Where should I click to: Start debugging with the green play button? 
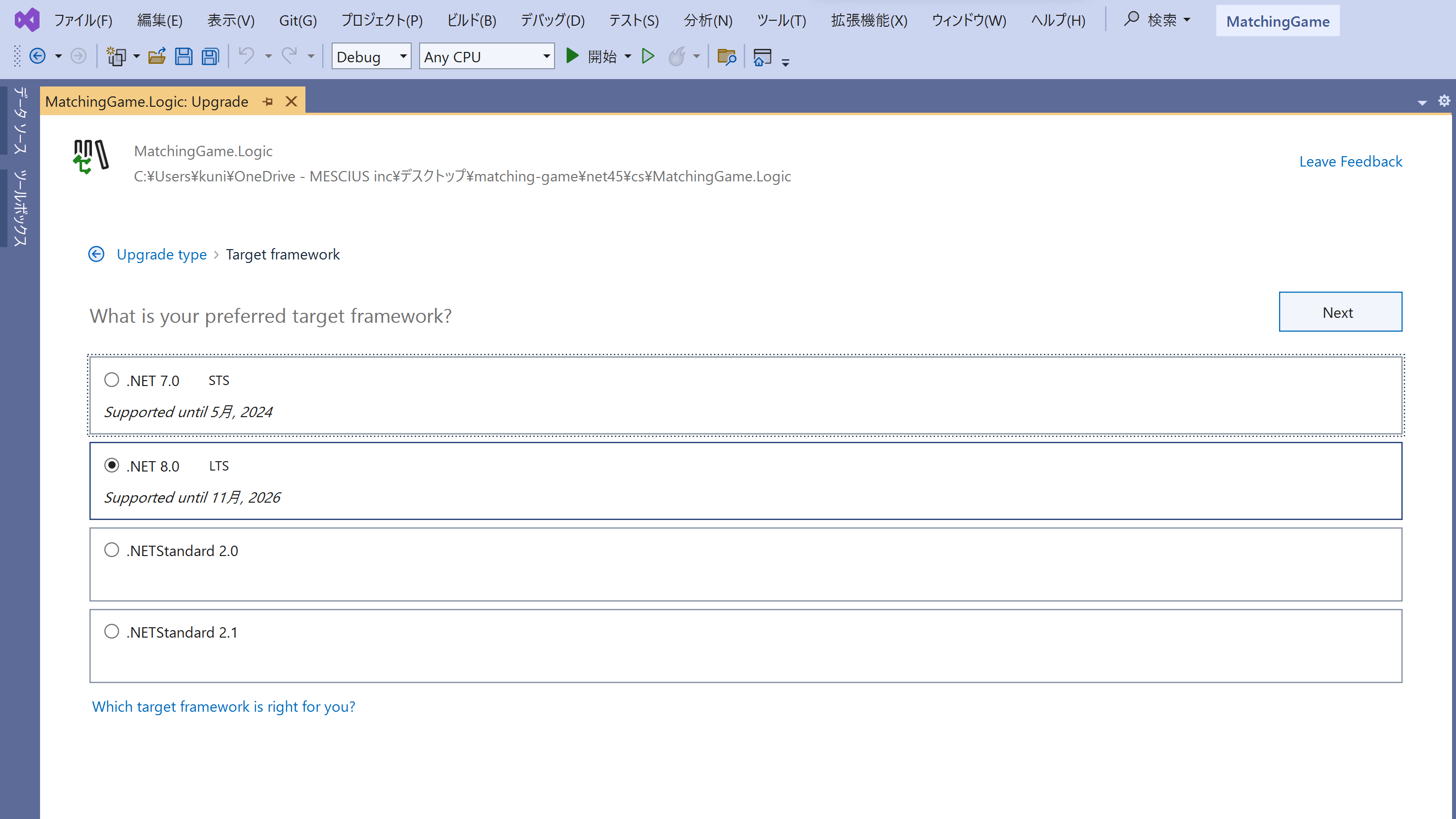point(572,56)
